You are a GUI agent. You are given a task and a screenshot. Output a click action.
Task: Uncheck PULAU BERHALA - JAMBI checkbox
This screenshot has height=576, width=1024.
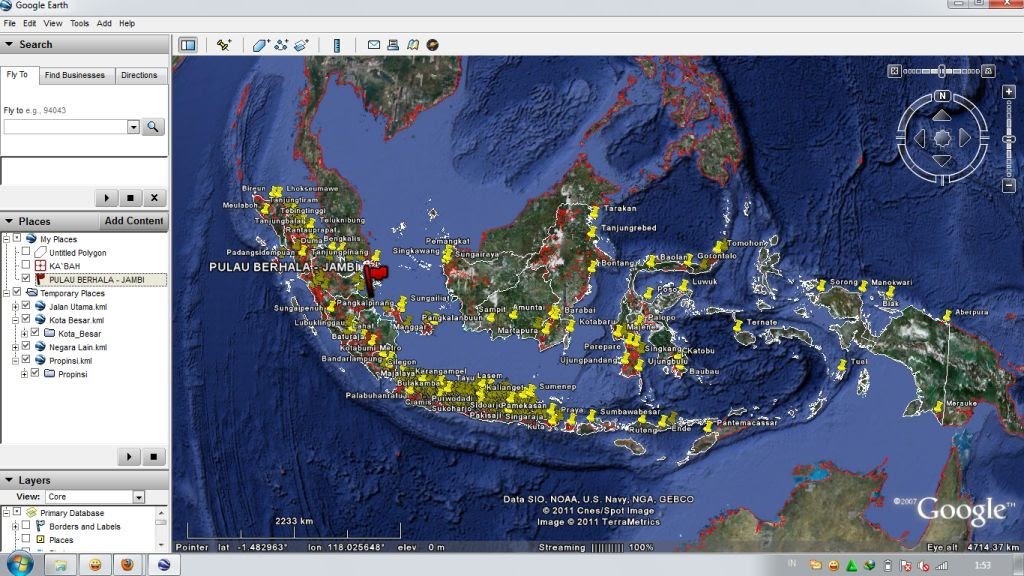pyautogui.click(x=25, y=279)
